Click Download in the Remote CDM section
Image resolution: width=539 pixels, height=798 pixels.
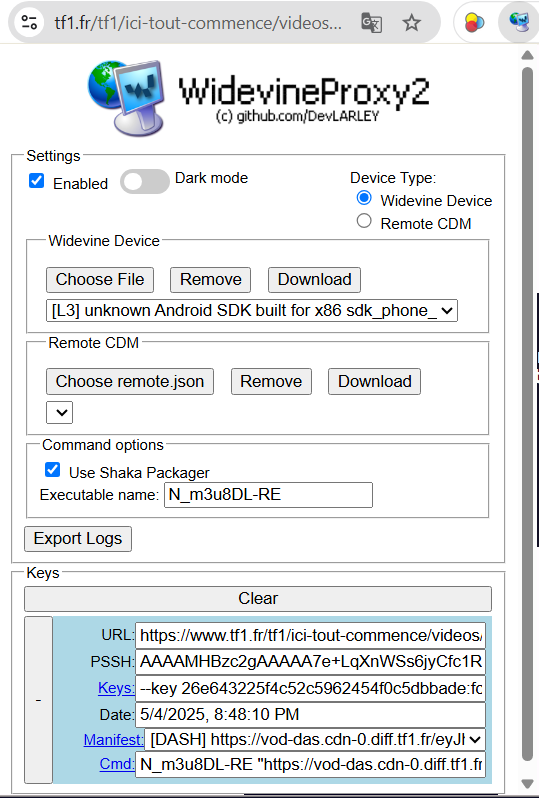click(375, 381)
